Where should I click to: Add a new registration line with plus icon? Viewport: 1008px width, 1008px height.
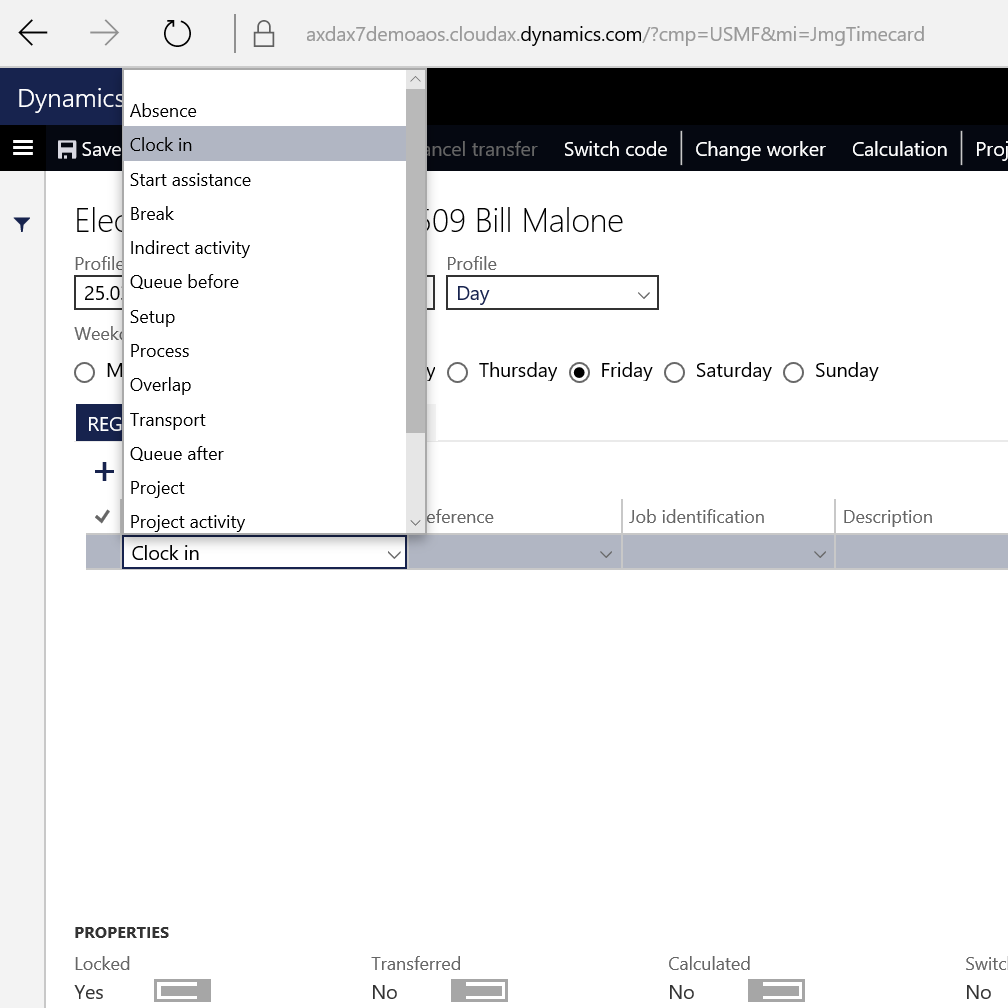coord(104,471)
